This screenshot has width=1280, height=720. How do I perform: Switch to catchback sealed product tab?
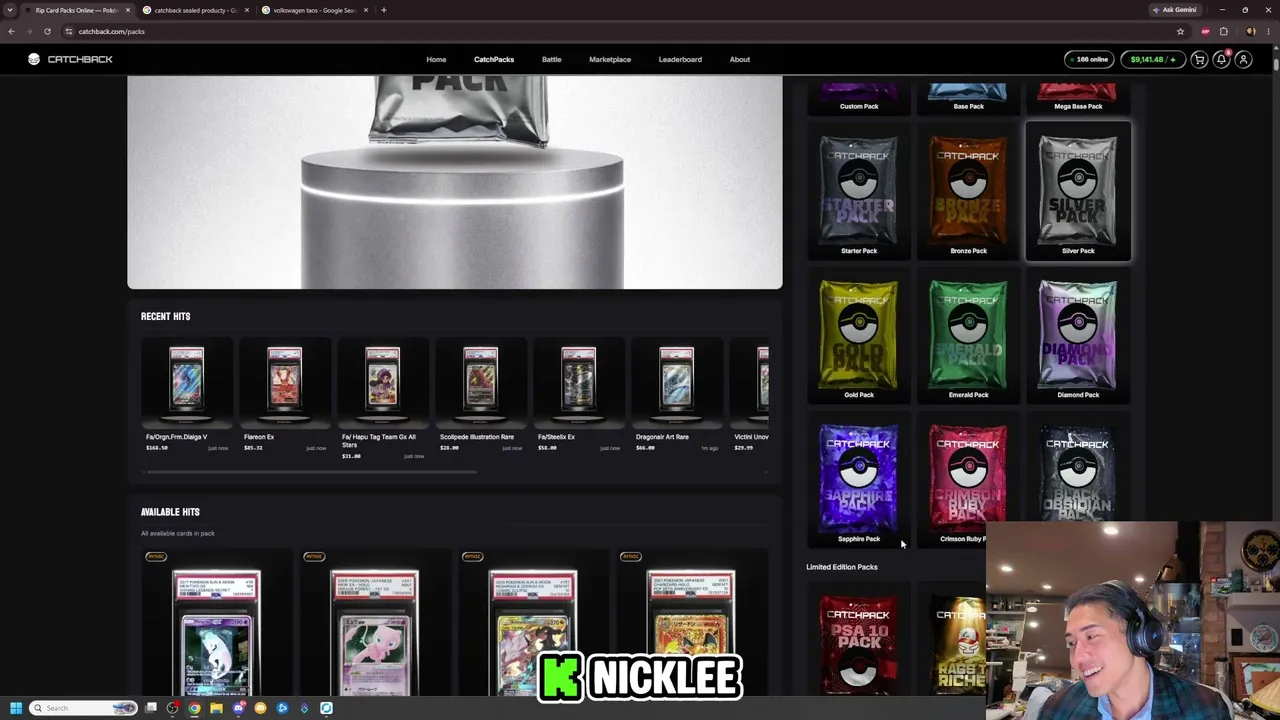(x=195, y=10)
